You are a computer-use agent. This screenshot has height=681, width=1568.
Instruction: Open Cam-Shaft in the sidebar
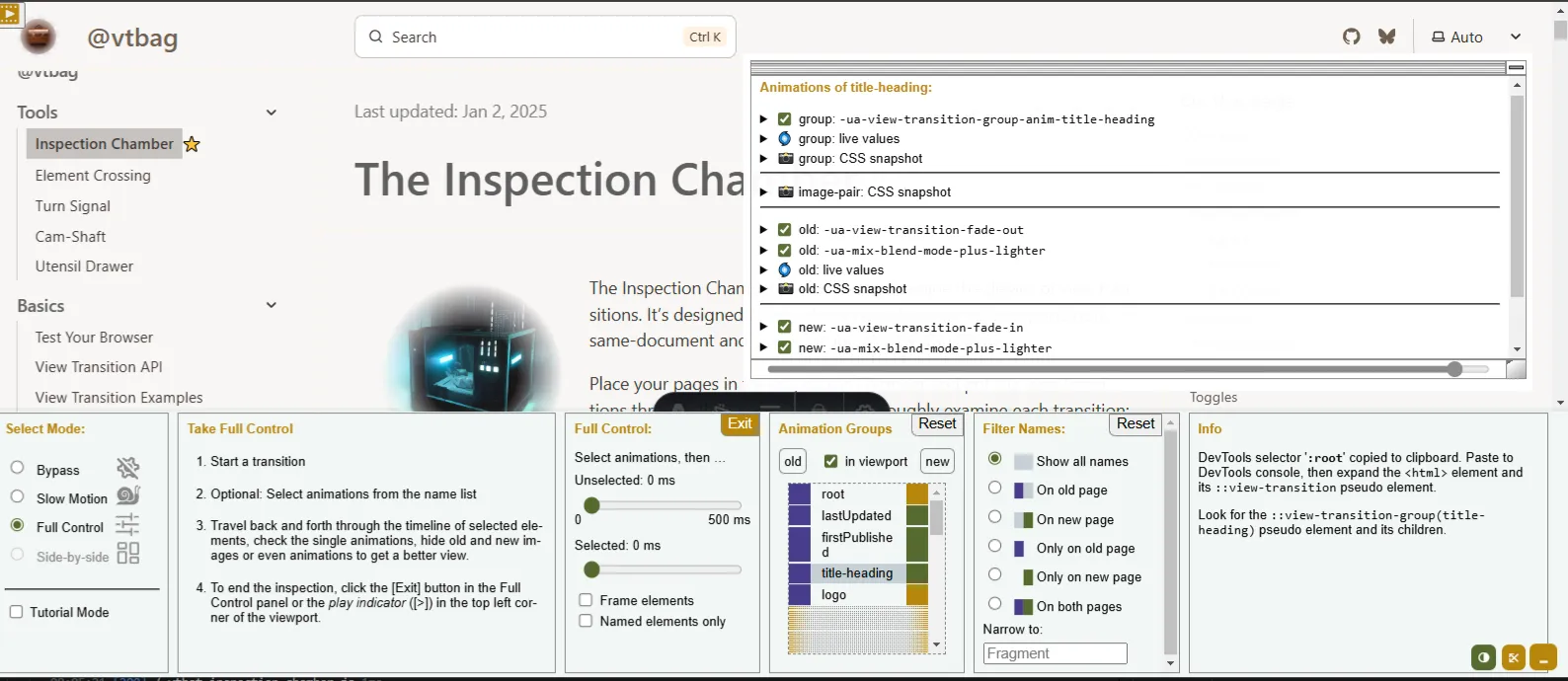pos(70,237)
